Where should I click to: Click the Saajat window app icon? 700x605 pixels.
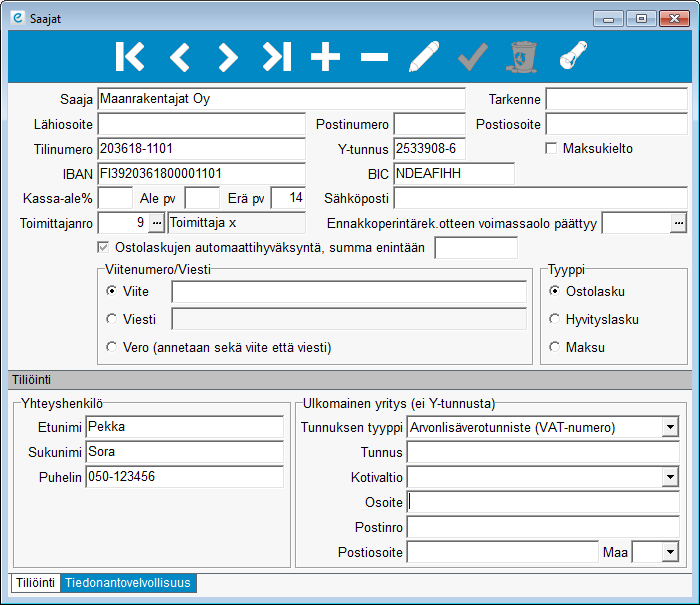coord(18,18)
